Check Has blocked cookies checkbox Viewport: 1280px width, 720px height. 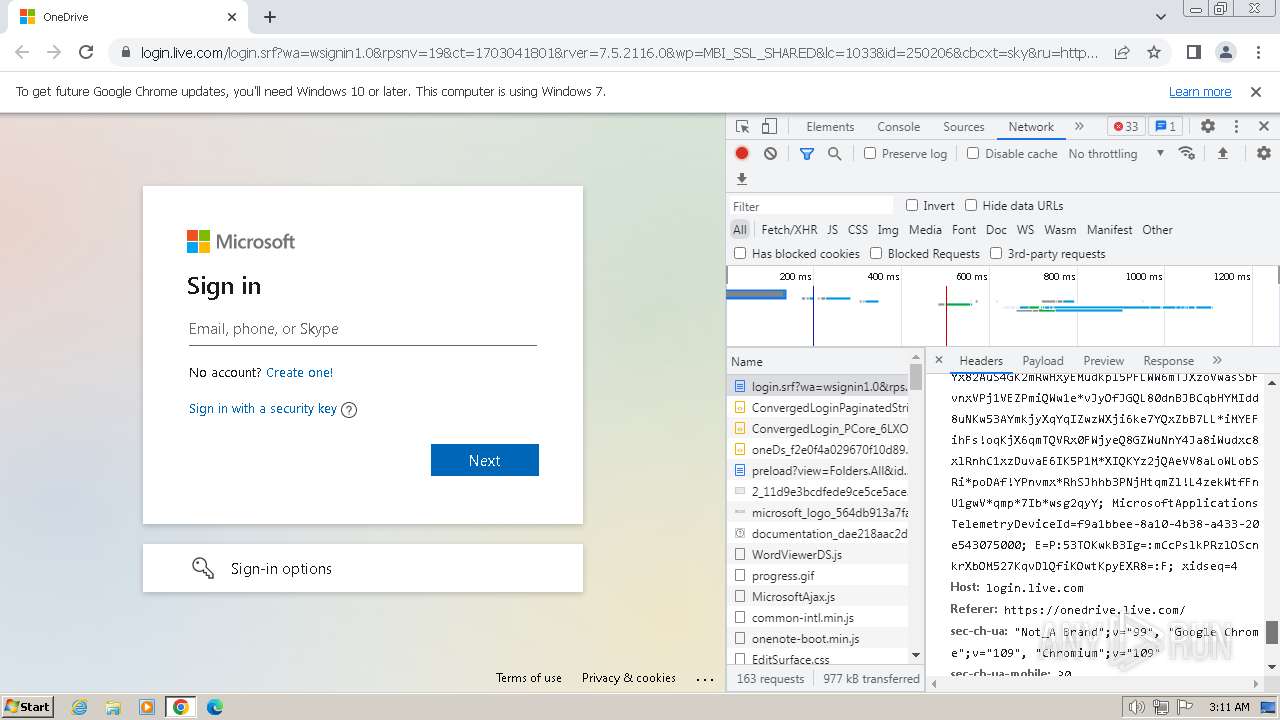[x=740, y=253]
